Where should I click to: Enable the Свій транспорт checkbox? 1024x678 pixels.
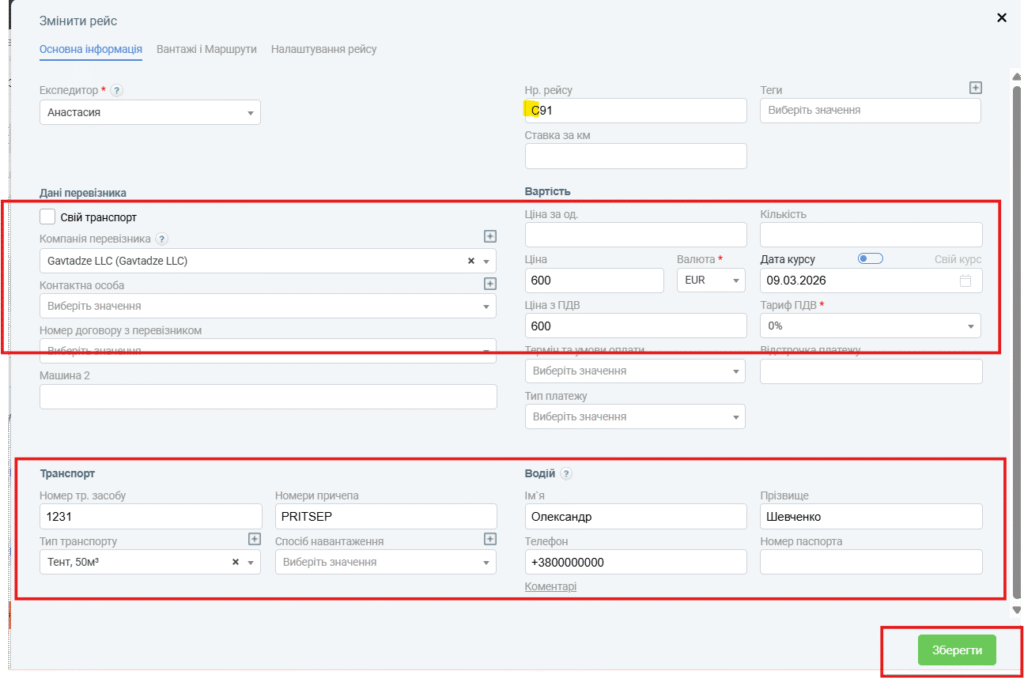(48, 216)
